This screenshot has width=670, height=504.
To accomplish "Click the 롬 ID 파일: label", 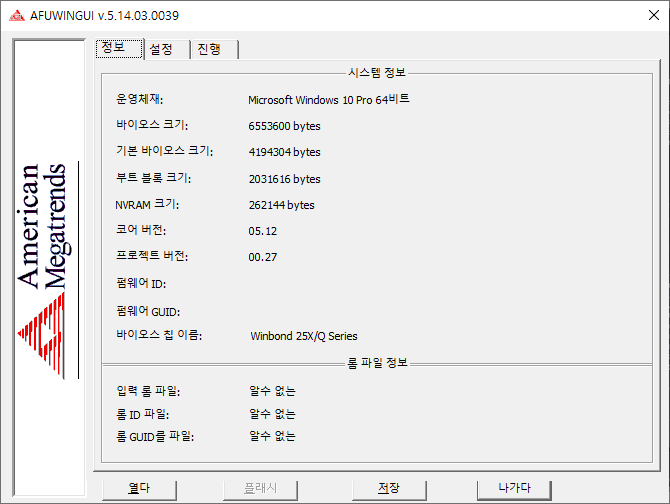I will (143, 414).
